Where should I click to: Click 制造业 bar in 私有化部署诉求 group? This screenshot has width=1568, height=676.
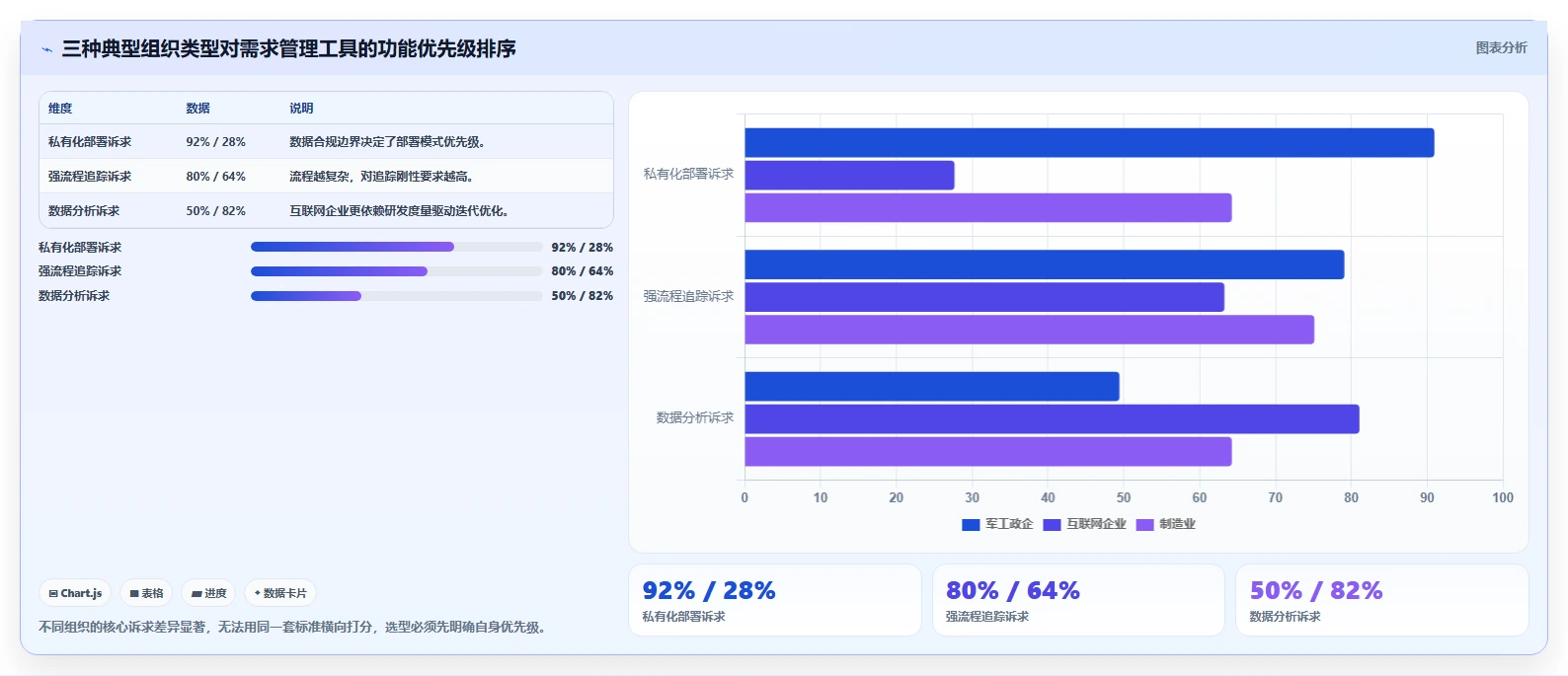(987, 208)
